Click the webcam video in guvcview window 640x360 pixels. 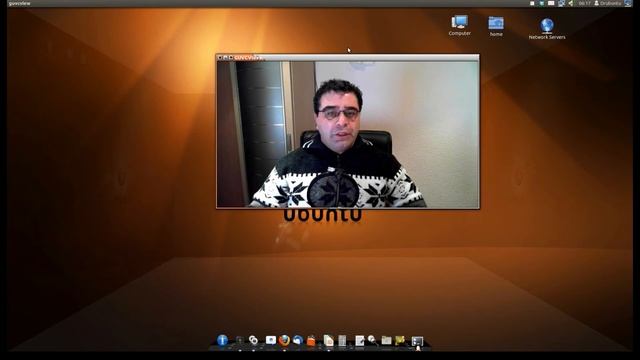[x=348, y=134]
